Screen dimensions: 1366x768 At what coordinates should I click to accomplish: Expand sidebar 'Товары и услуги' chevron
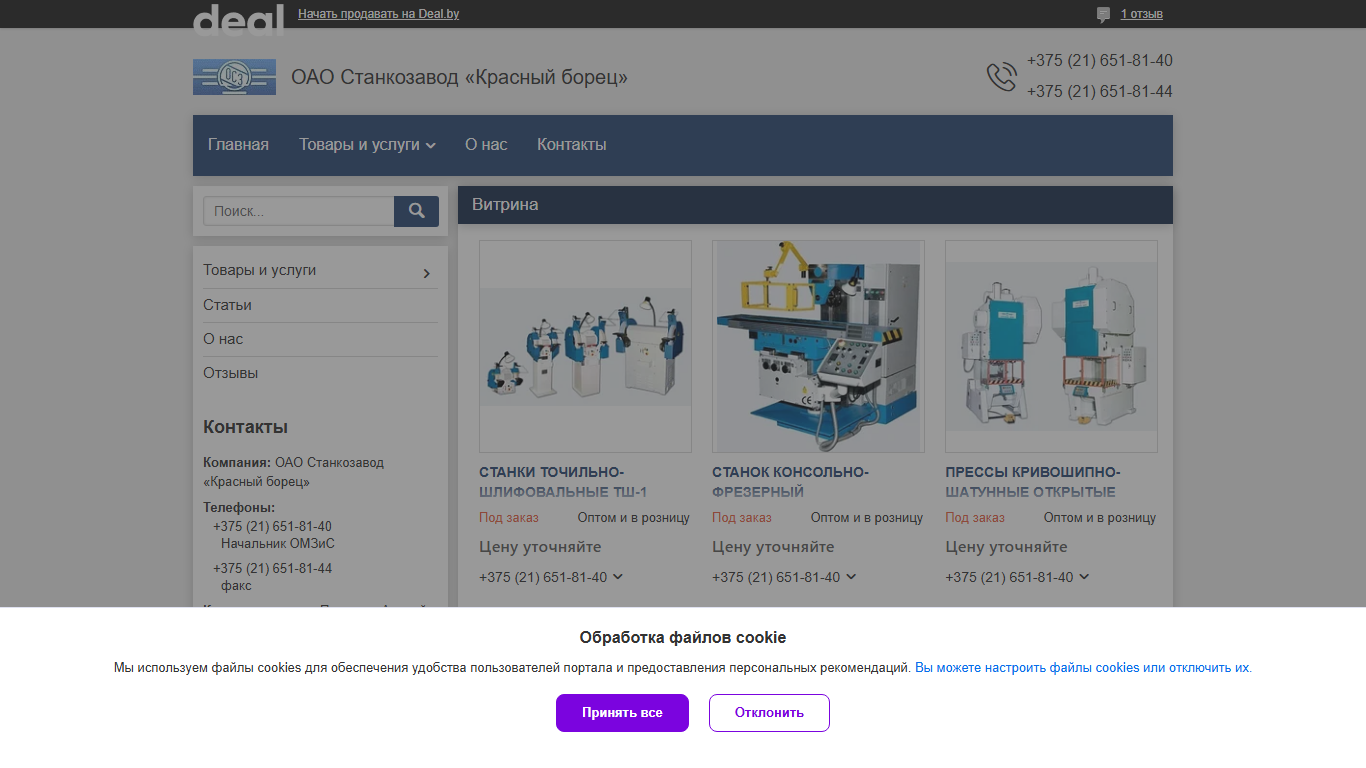(427, 273)
